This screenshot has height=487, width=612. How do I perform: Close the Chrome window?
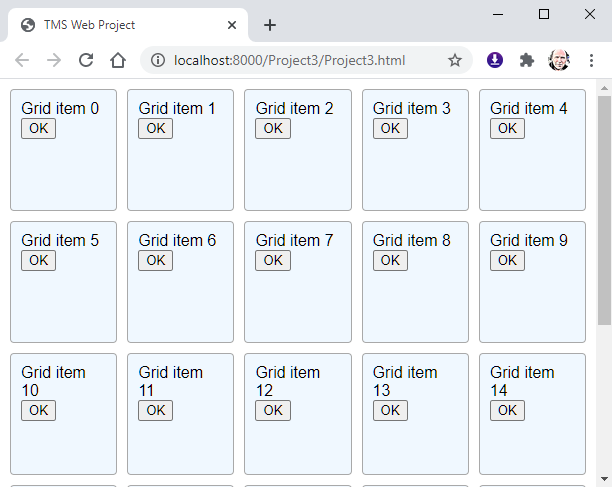(x=590, y=14)
